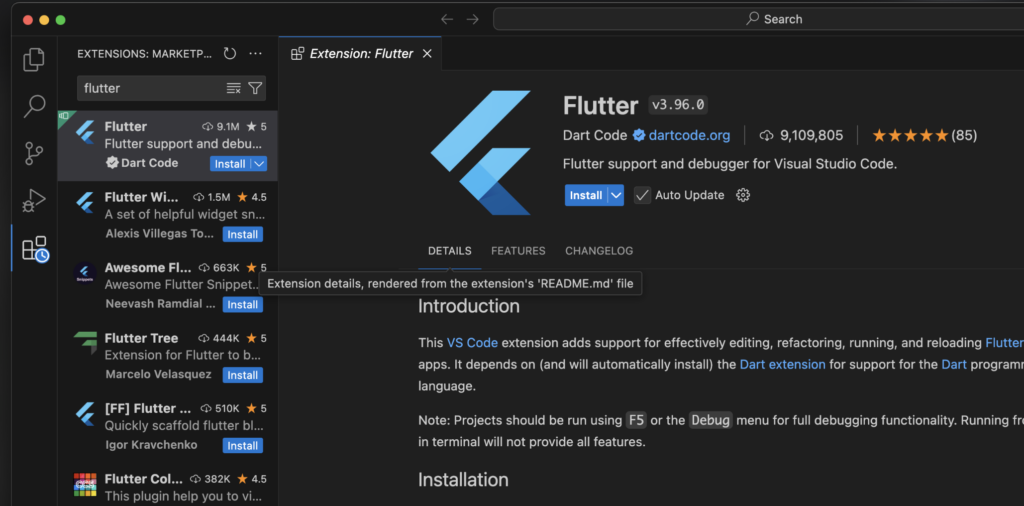1024x506 pixels.
Task: Click the Igor Kravchenko publisher name
Action: point(152,445)
